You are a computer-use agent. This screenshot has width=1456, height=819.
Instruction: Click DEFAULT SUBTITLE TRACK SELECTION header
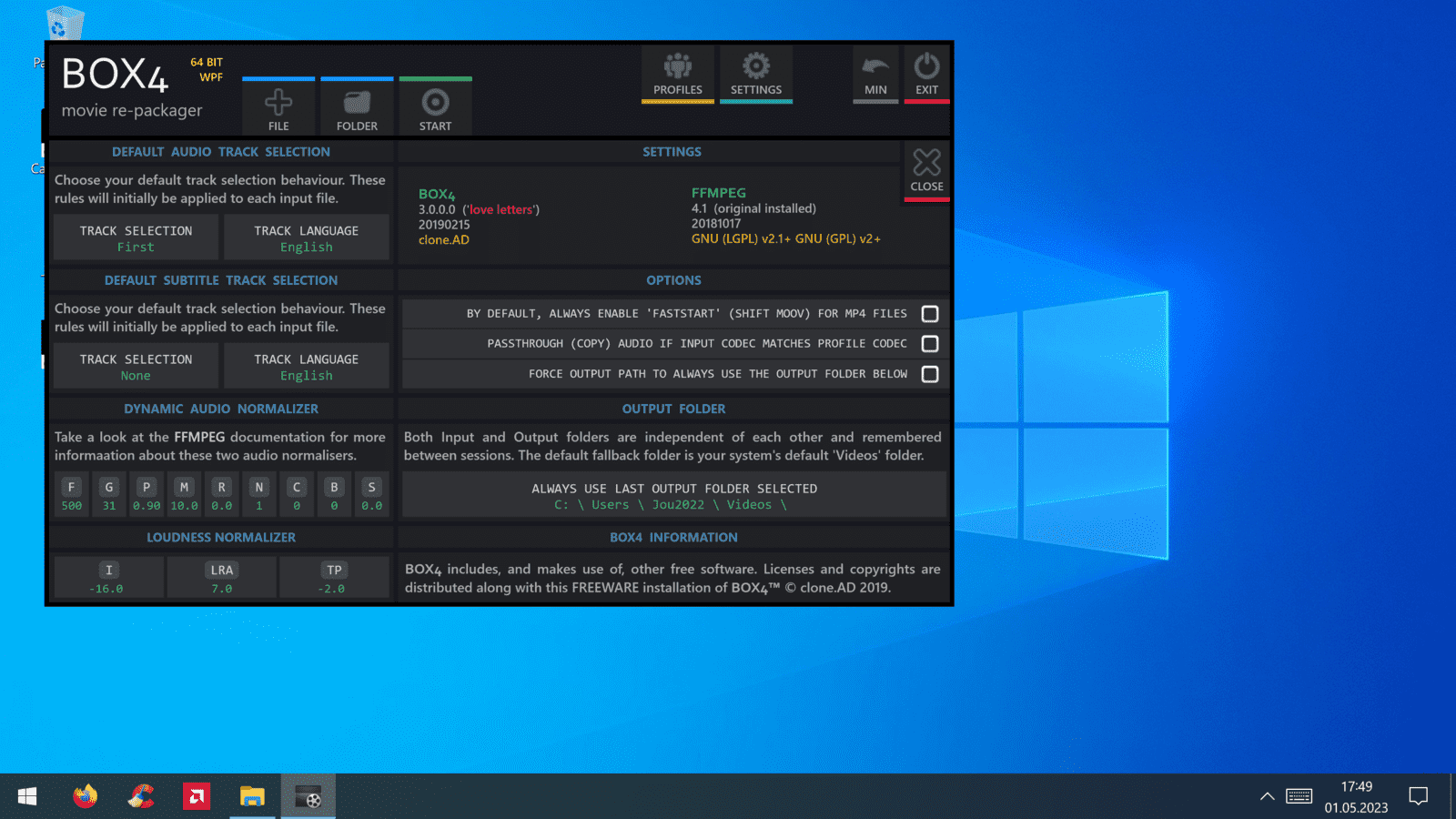pos(221,280)
